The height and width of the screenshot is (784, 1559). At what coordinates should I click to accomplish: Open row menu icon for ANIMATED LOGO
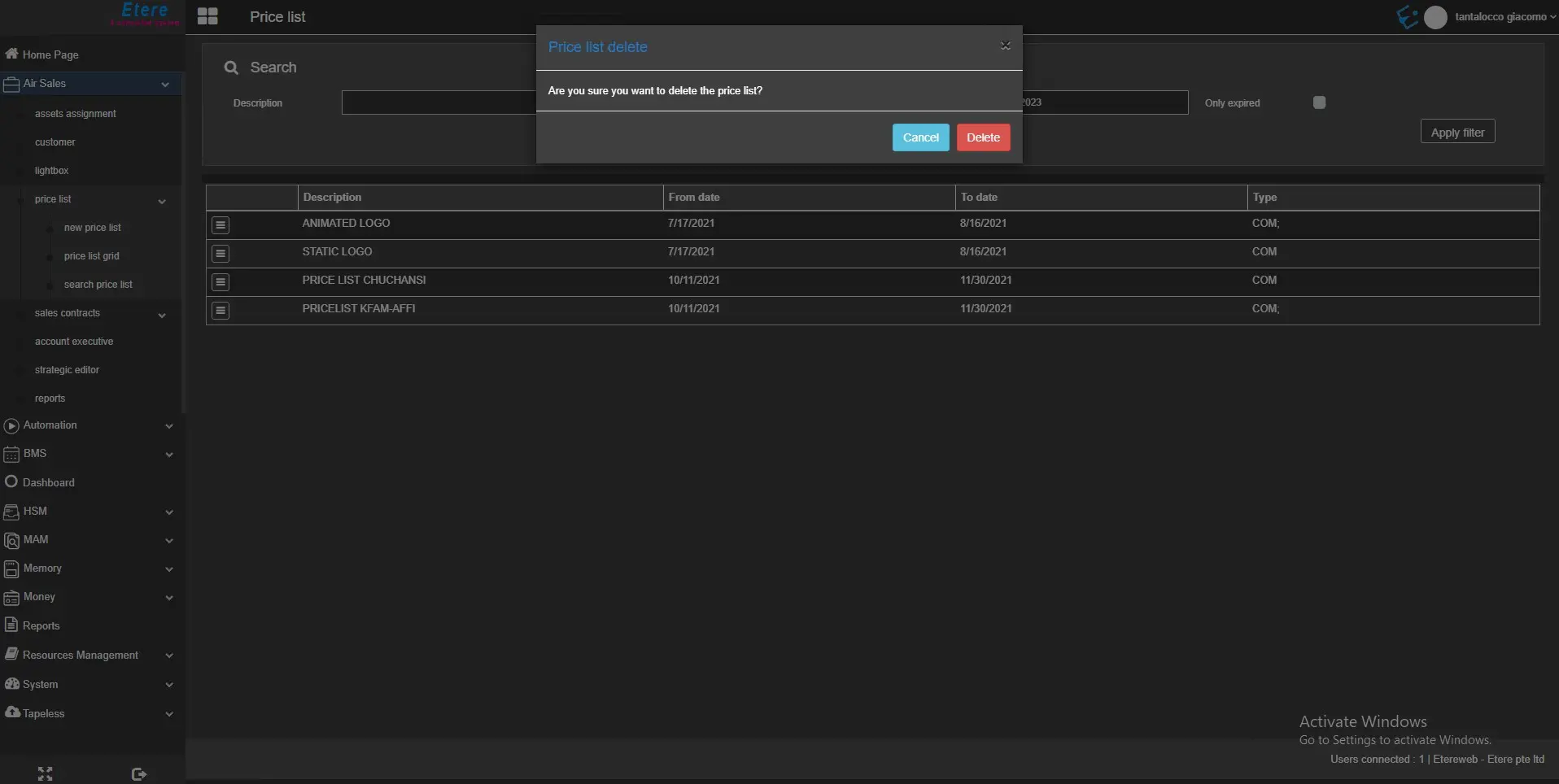pyautogui.click(x=221, y=224)
